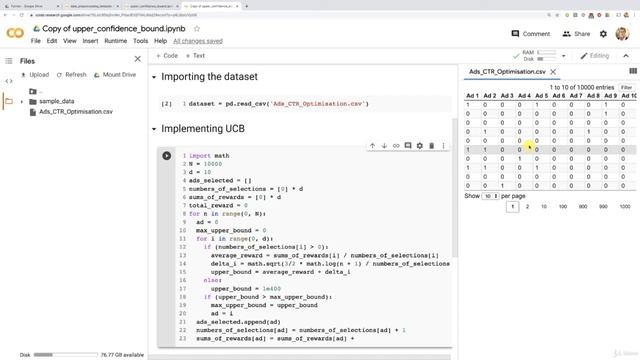640x360 pixels.
Task: Reload the browser page
Action: click(x=22, y=15)
